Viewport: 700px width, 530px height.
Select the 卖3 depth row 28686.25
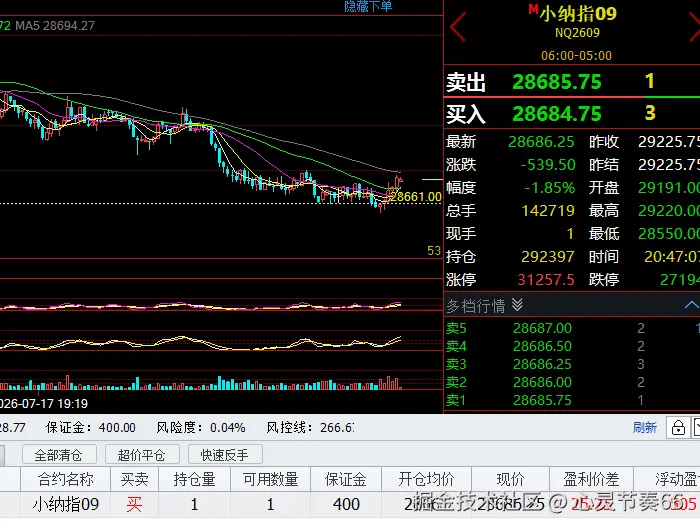[x=572, y=364]
